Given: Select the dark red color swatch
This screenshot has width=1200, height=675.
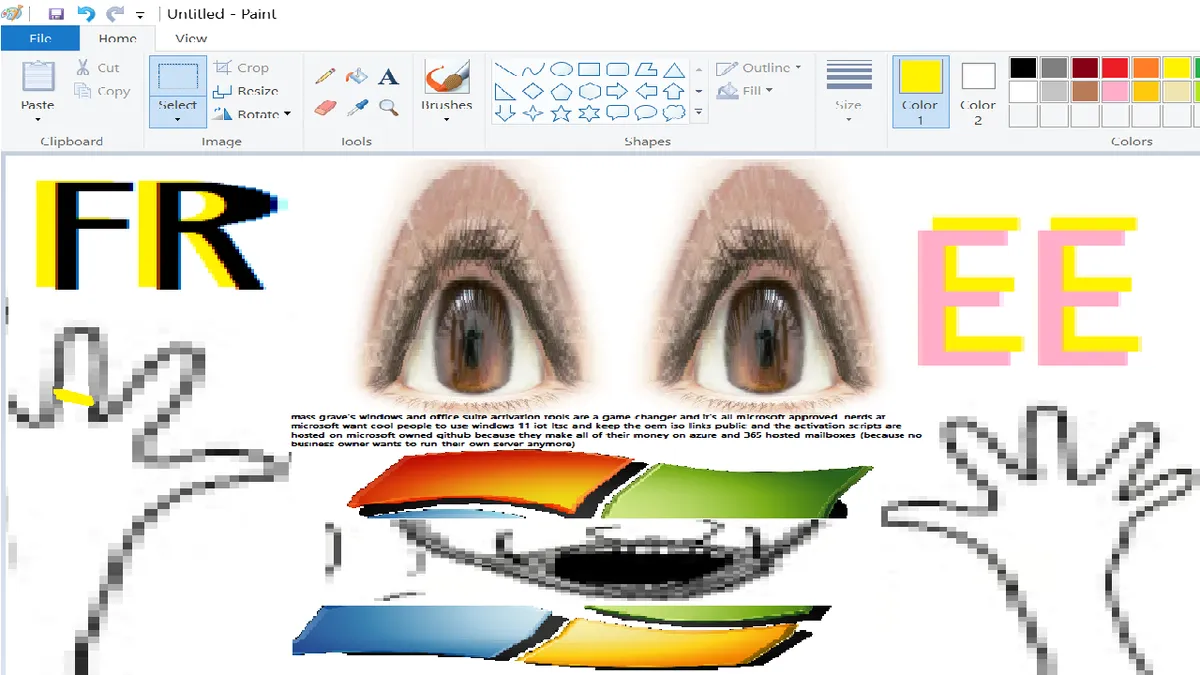Looking at the screenshot, I should (1085, 68).
